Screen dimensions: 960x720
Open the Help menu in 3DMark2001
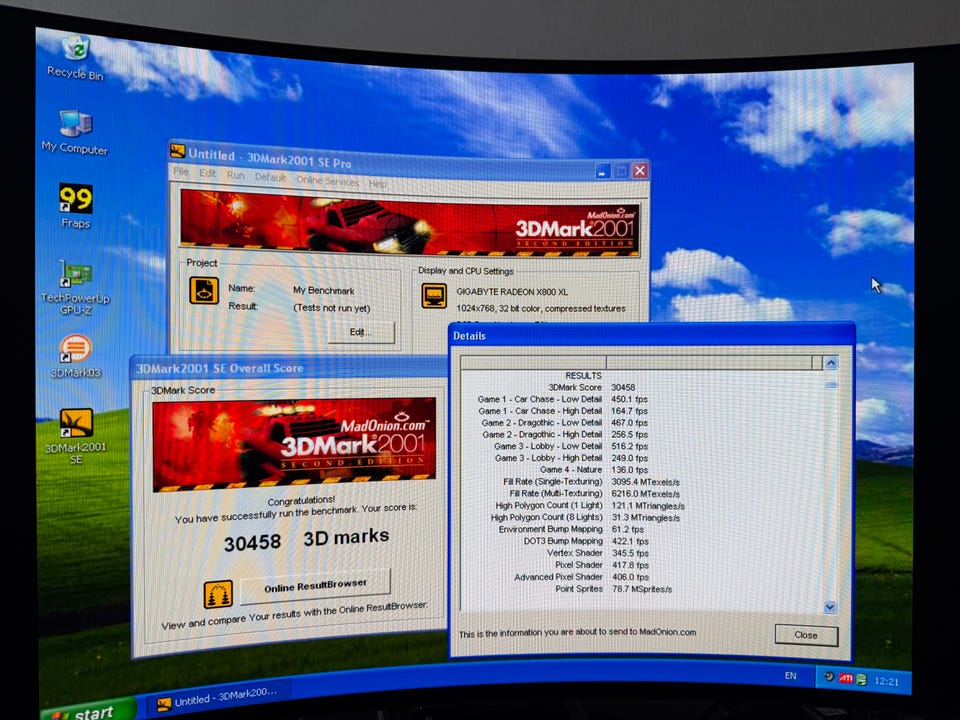click(377, 184)
